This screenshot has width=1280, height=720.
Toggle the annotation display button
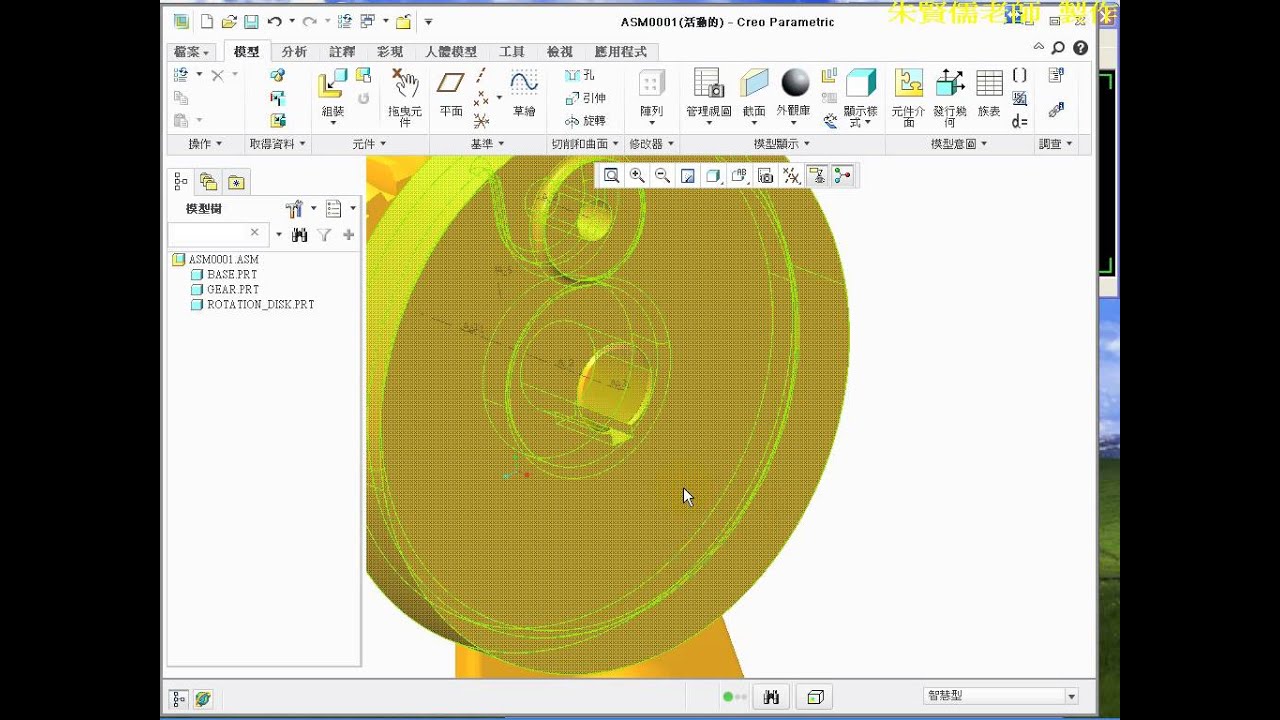[x=817, y=176]
